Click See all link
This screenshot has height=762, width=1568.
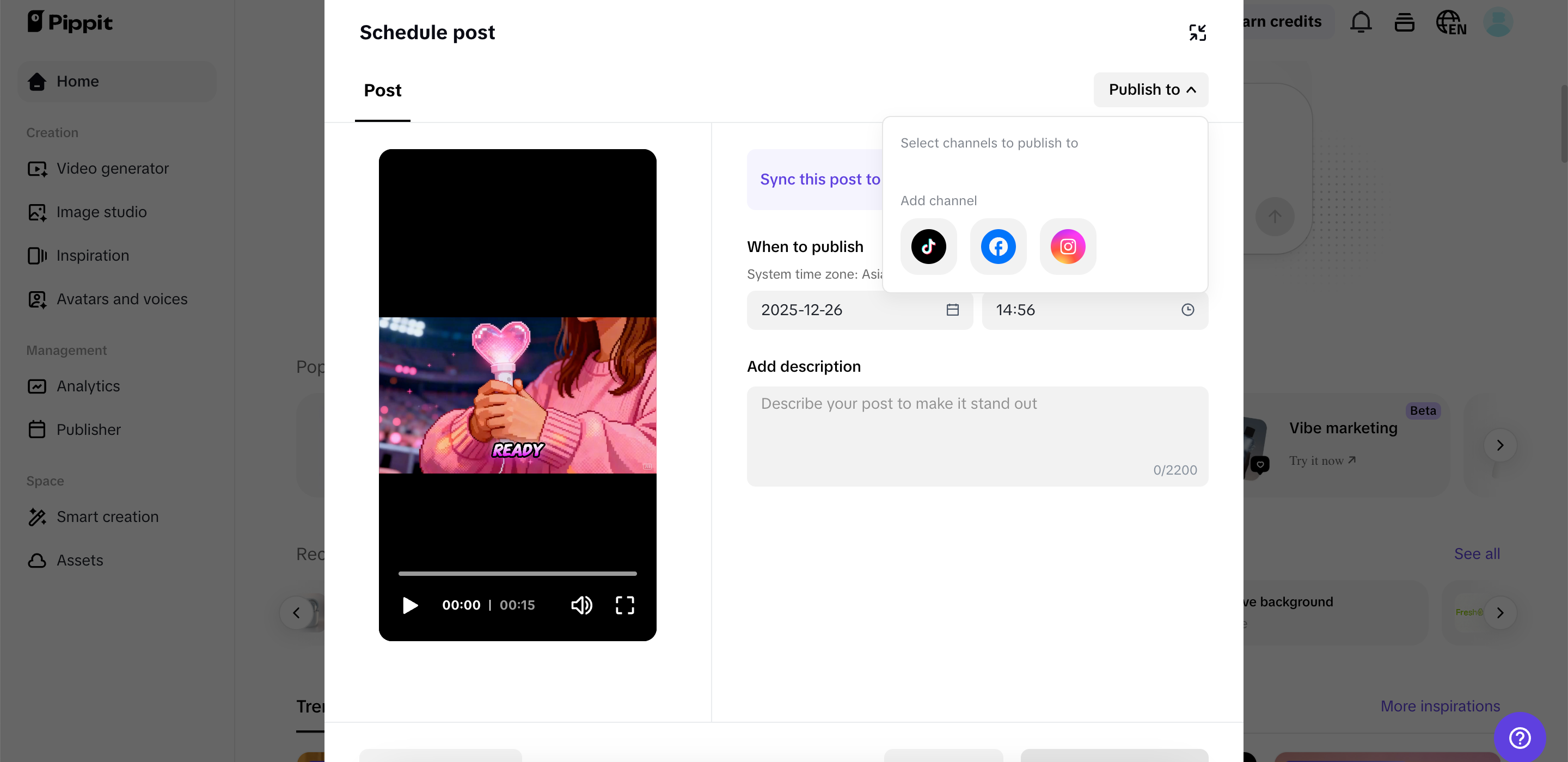(x=1476, y=554)
